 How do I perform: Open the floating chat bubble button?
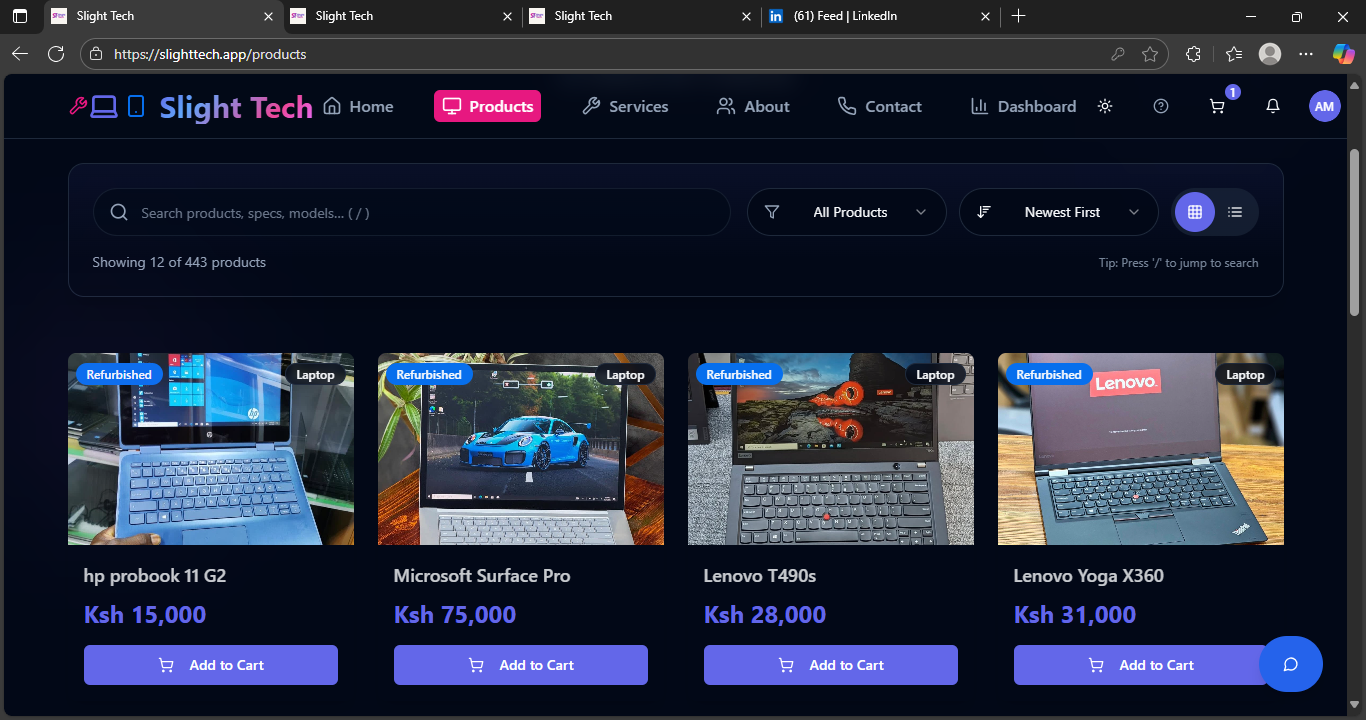pos(1290,664)
